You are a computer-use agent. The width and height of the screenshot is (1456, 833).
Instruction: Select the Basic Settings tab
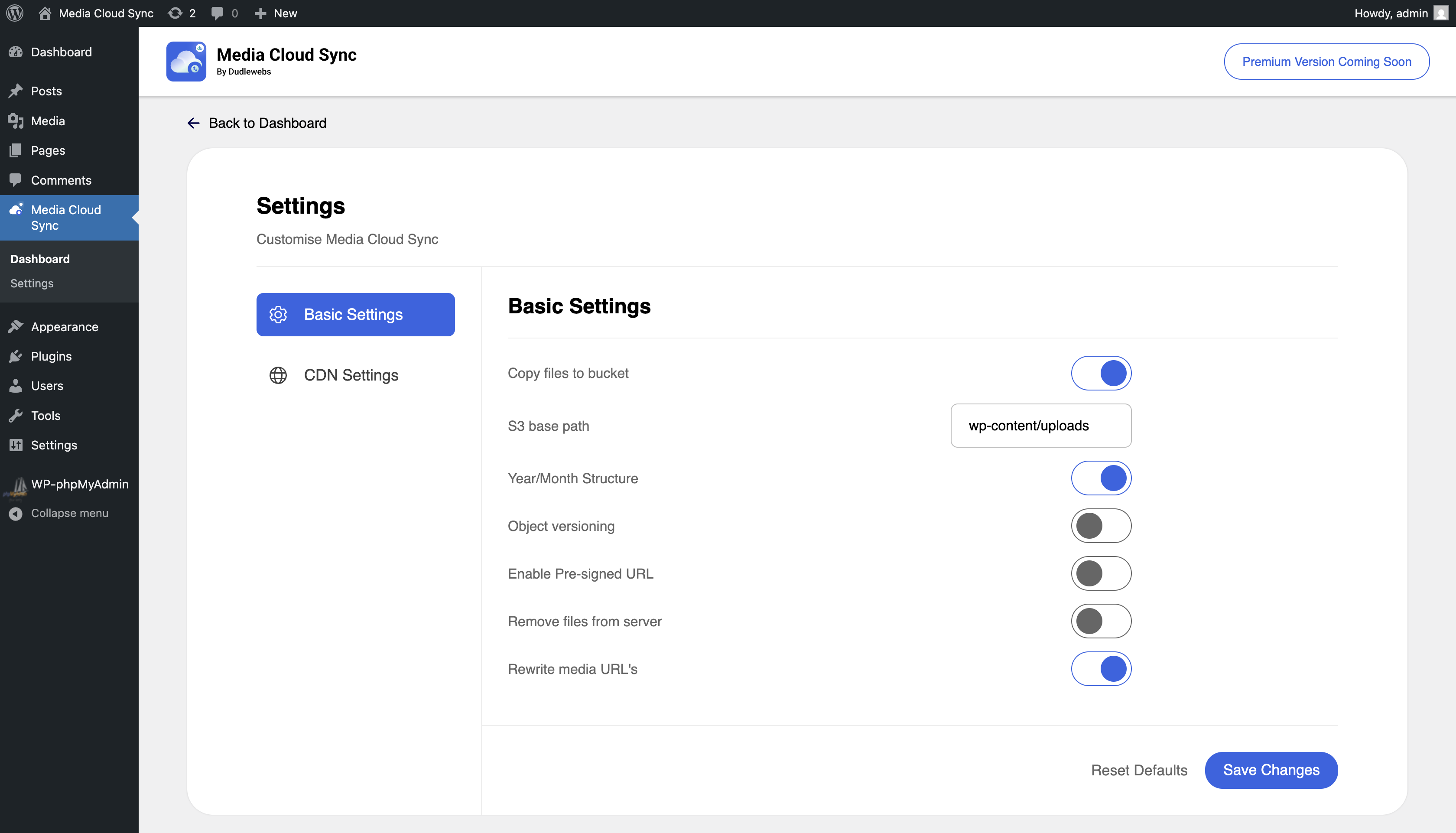click(355, 315)
